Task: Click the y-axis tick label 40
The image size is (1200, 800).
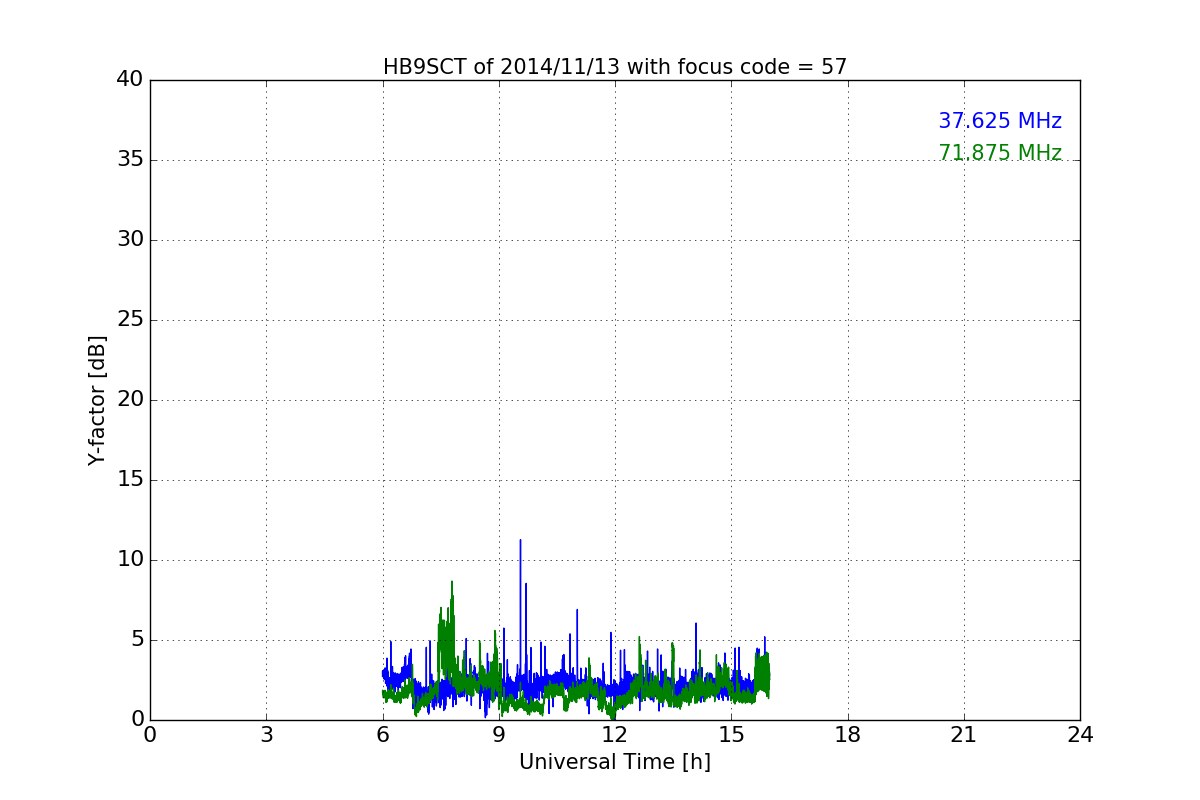Action: point(130,80)
